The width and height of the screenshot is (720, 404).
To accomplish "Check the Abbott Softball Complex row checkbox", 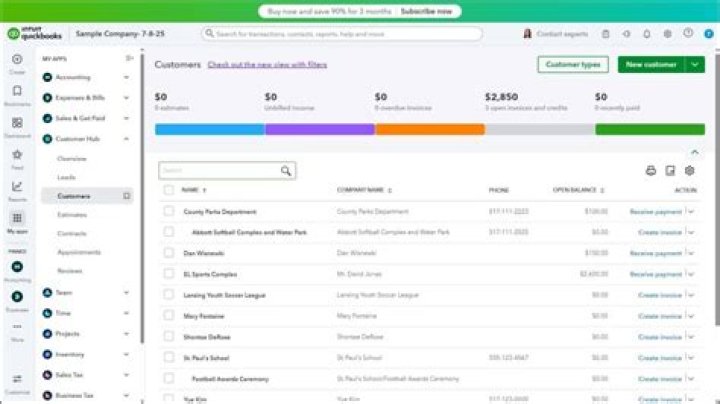I will 169,232.
